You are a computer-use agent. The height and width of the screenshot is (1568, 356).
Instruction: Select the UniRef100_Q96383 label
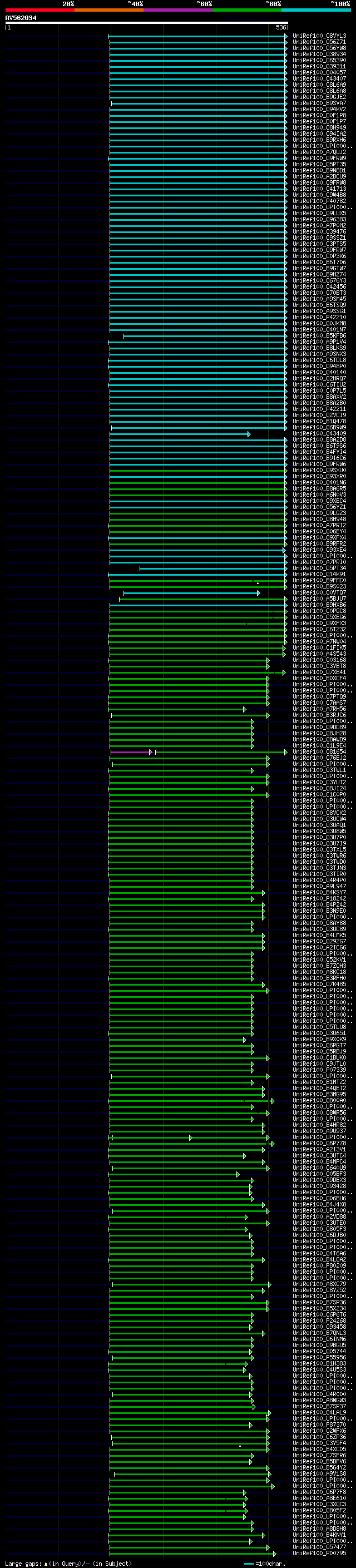(319, 220)
